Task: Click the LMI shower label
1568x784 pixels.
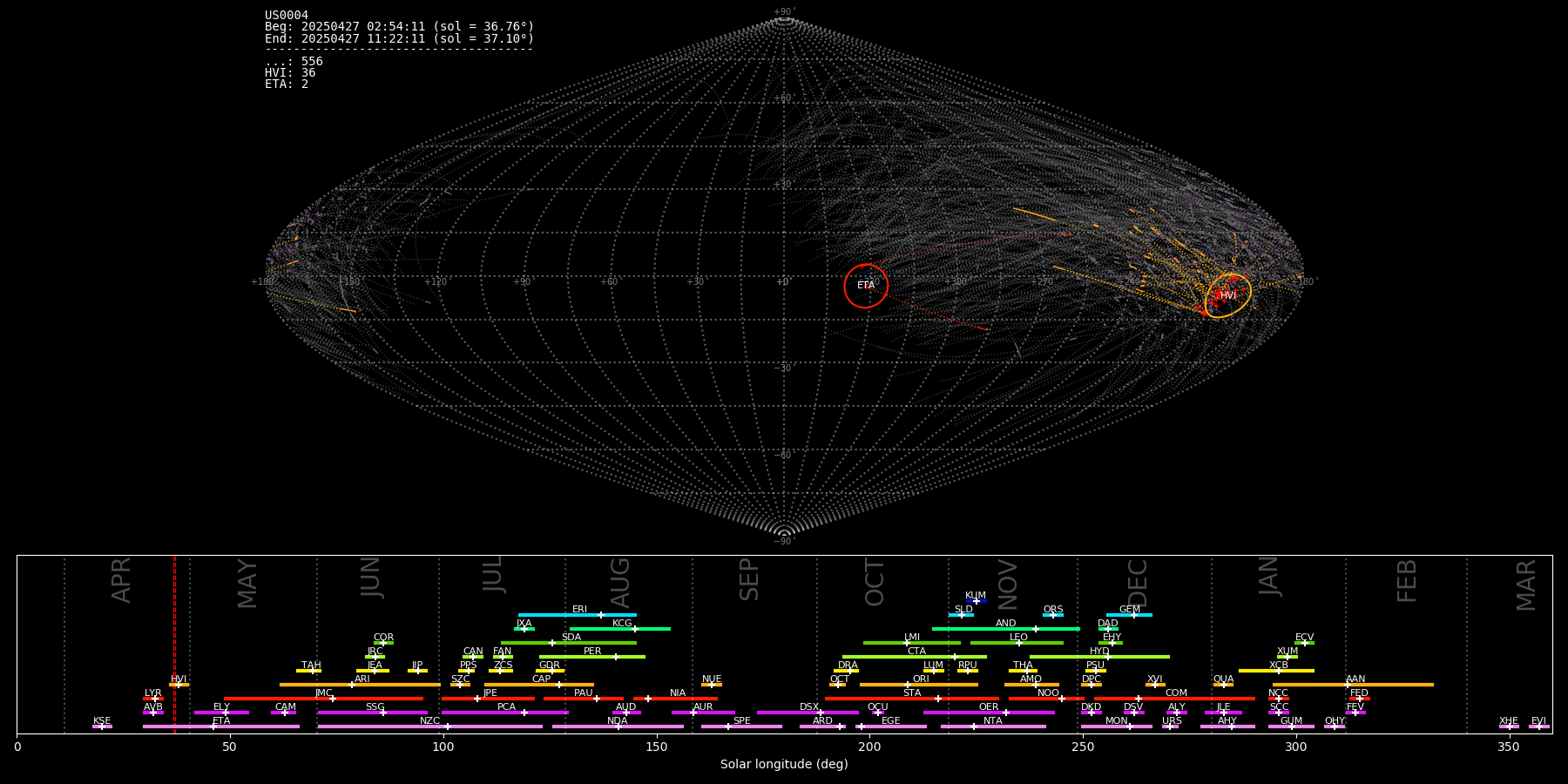Action: click(912, 638)
